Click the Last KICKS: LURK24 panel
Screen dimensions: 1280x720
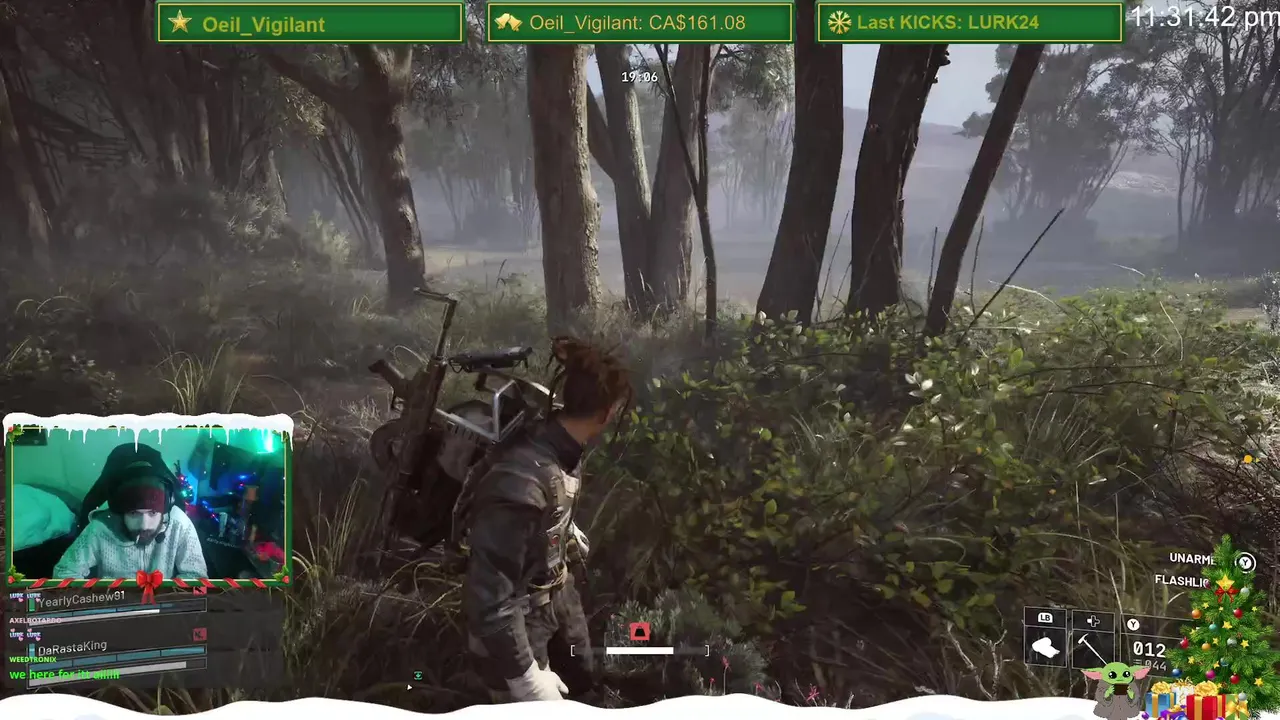(970, 22)
